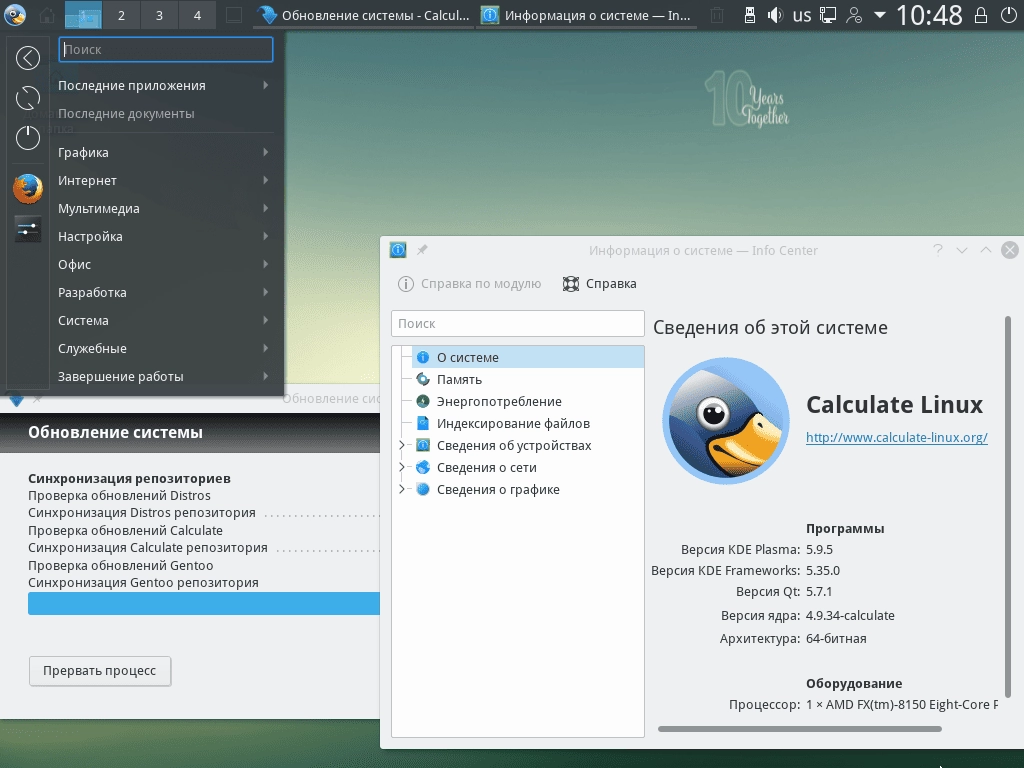Switch to virtual desktop 2
The height and width of the screenshot is (768, 1024).
click(121, 14)
